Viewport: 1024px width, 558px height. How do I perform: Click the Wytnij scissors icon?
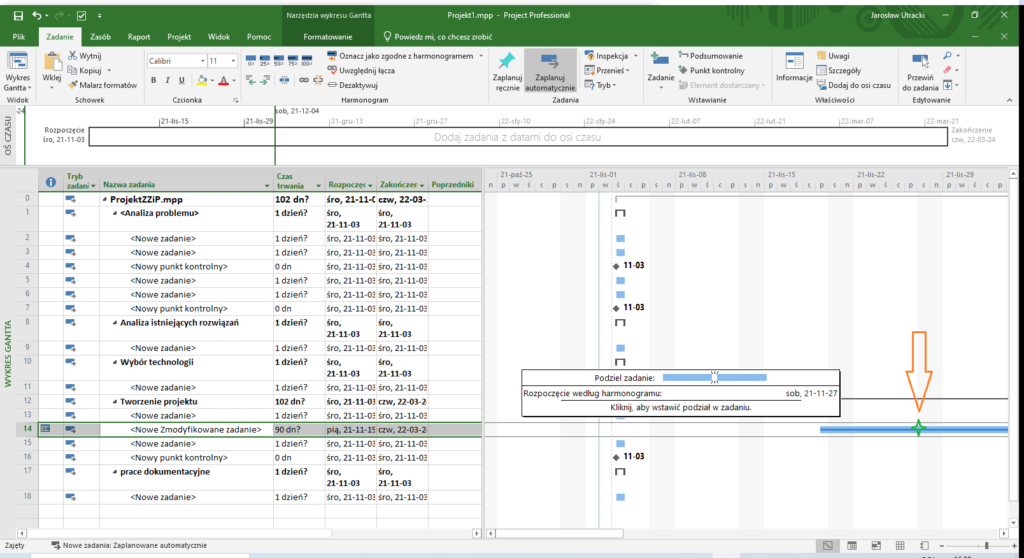click(72, 57)
